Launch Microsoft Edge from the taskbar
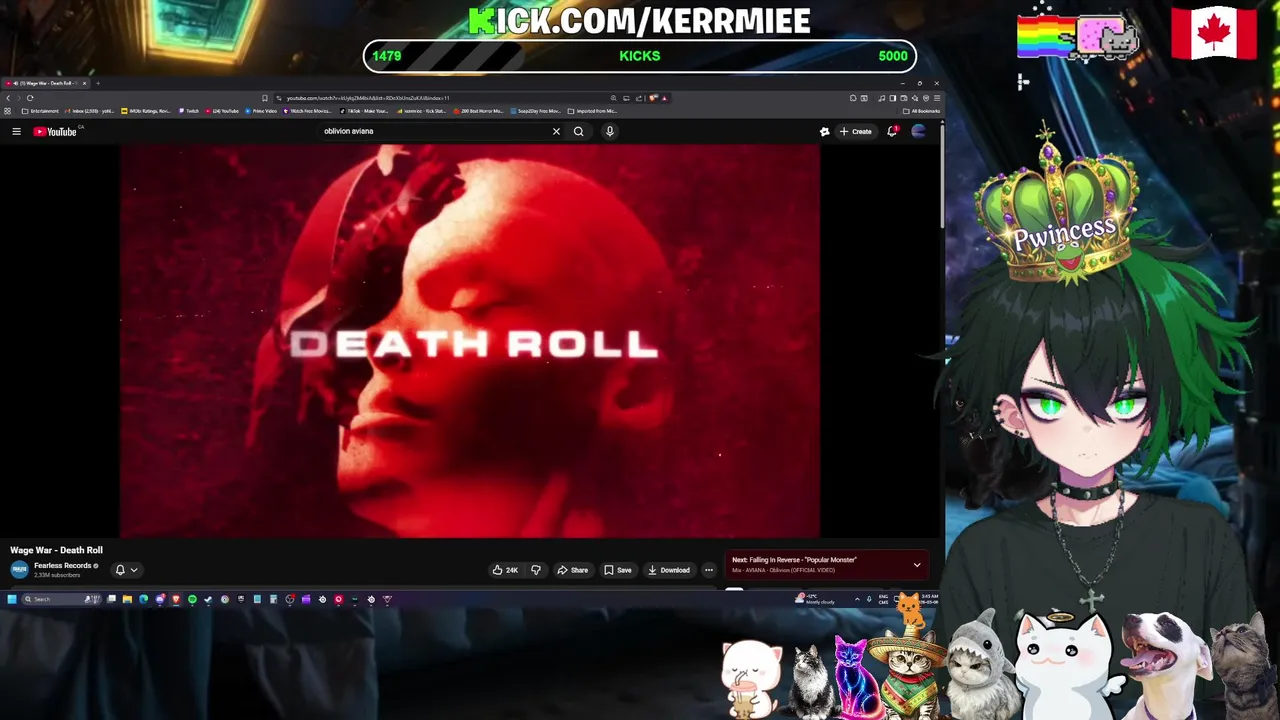Viewport: 1280px width, 720px height. pos(143,599)
